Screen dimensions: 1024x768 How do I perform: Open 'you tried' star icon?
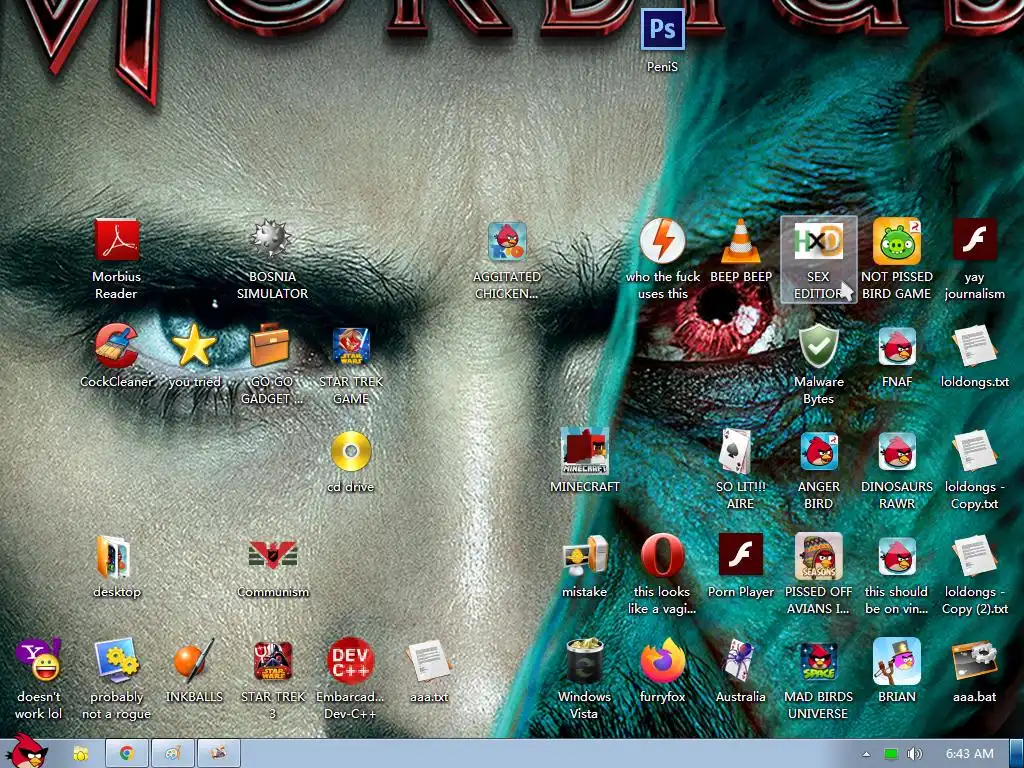point(194,345)
